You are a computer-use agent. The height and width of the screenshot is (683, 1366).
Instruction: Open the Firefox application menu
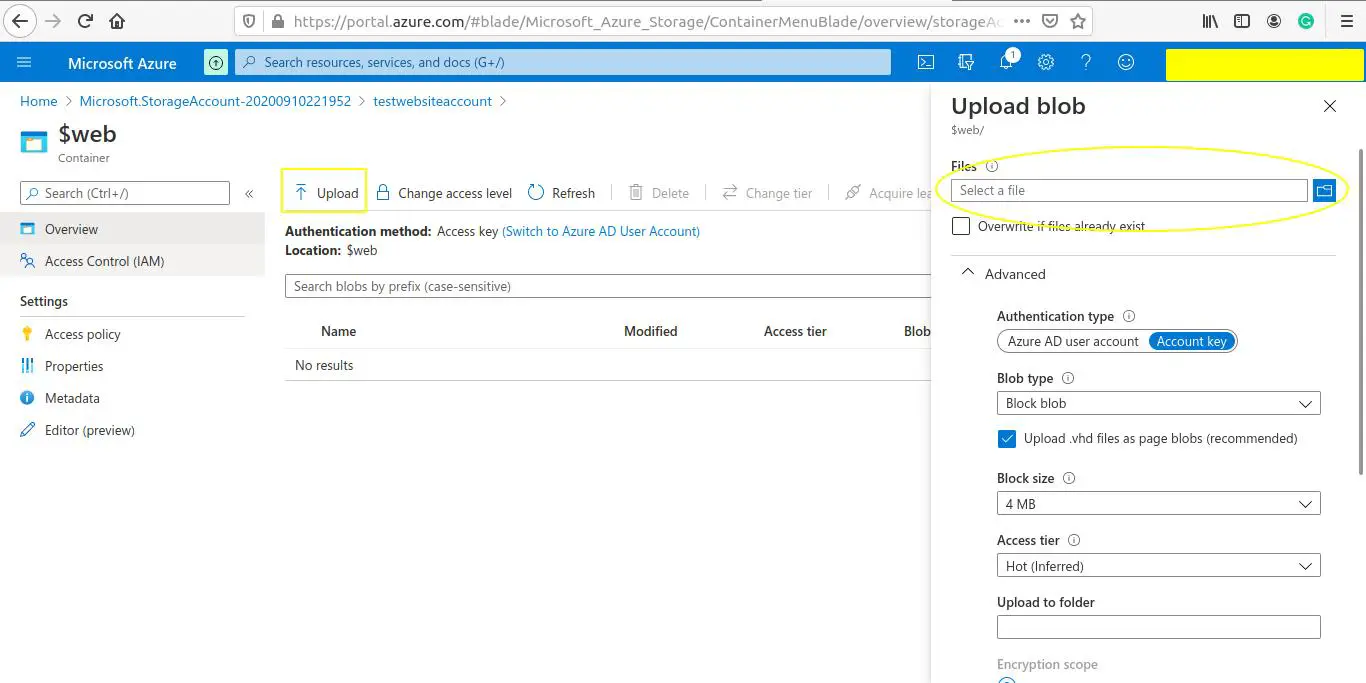pyautogui.click(x=1346, y=20)
